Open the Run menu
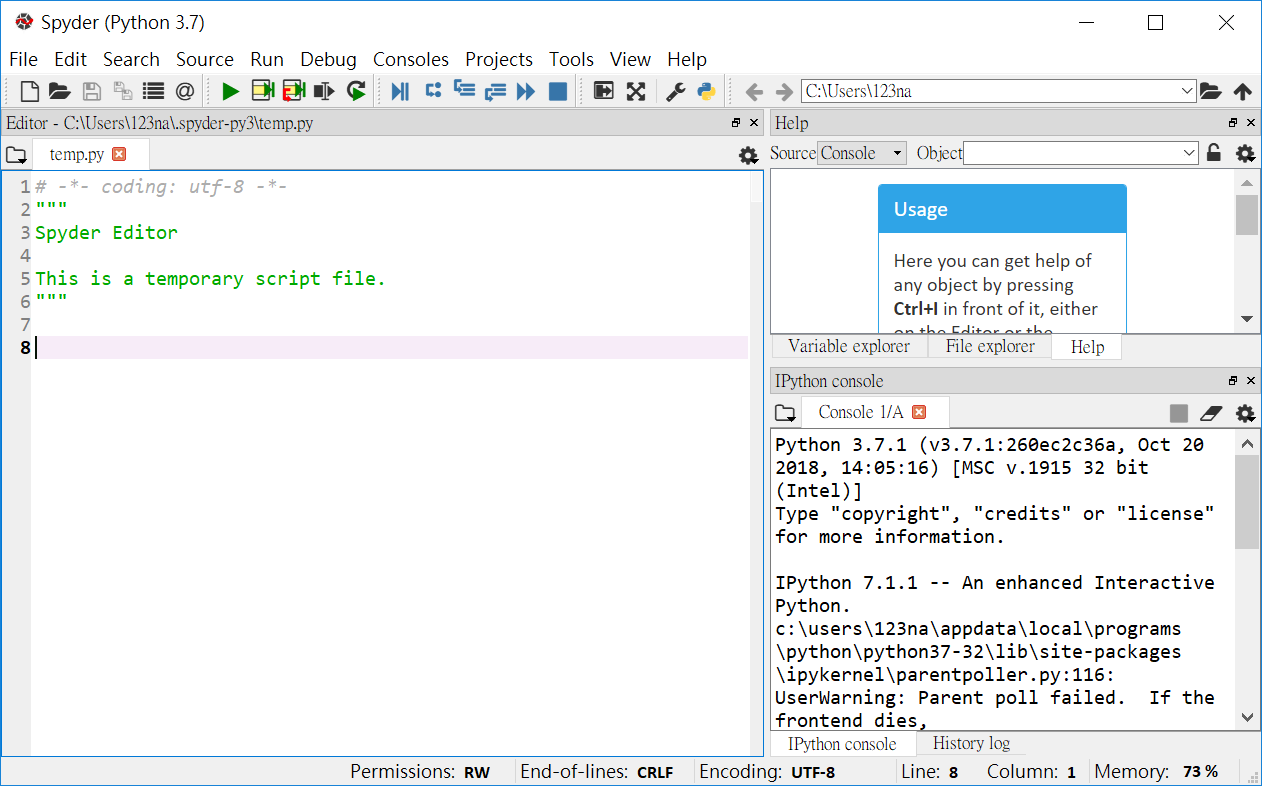Screen dimensions: 1262x786 pyautogui.click(x=267, y=59)
